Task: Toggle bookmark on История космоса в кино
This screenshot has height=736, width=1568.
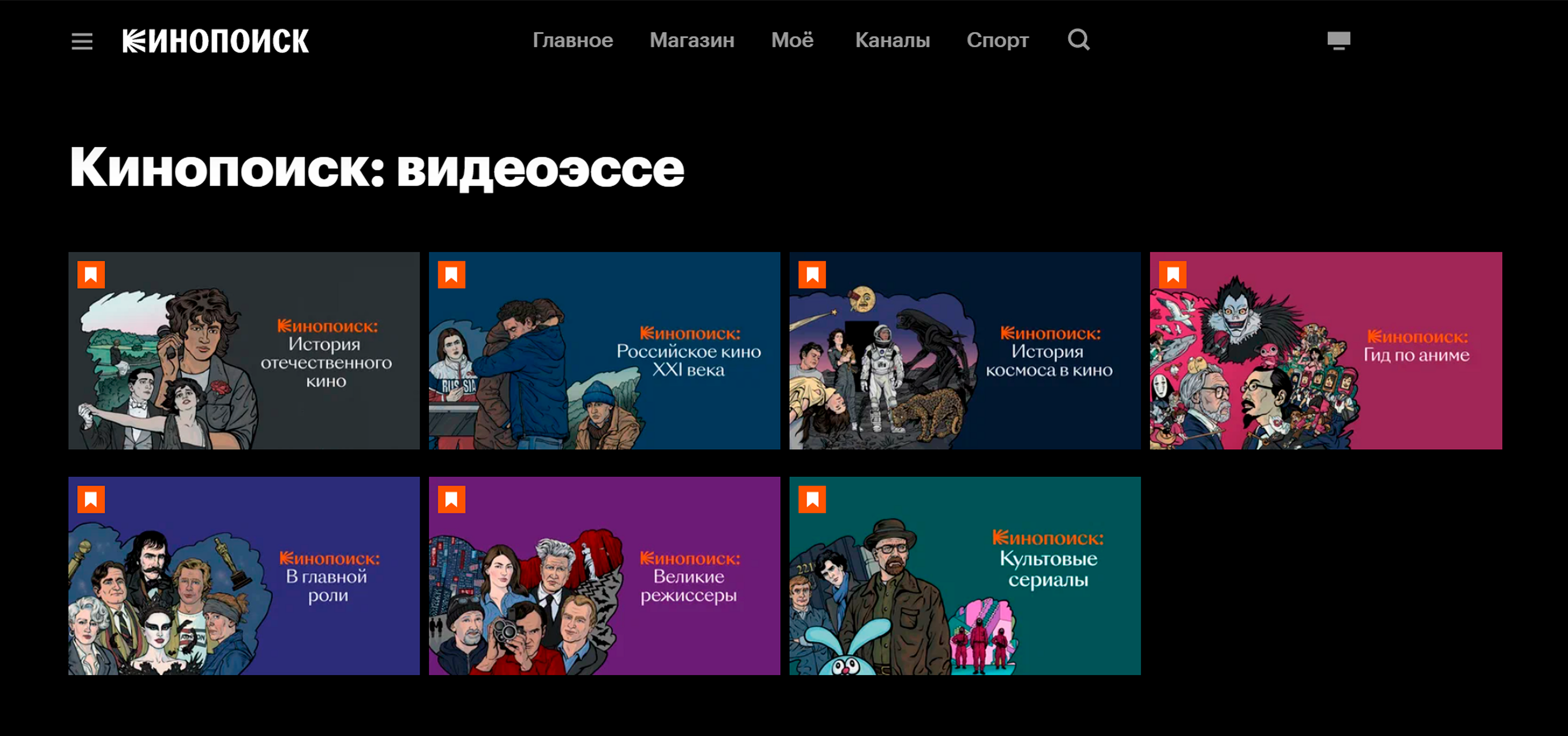Action: [812, 275]
